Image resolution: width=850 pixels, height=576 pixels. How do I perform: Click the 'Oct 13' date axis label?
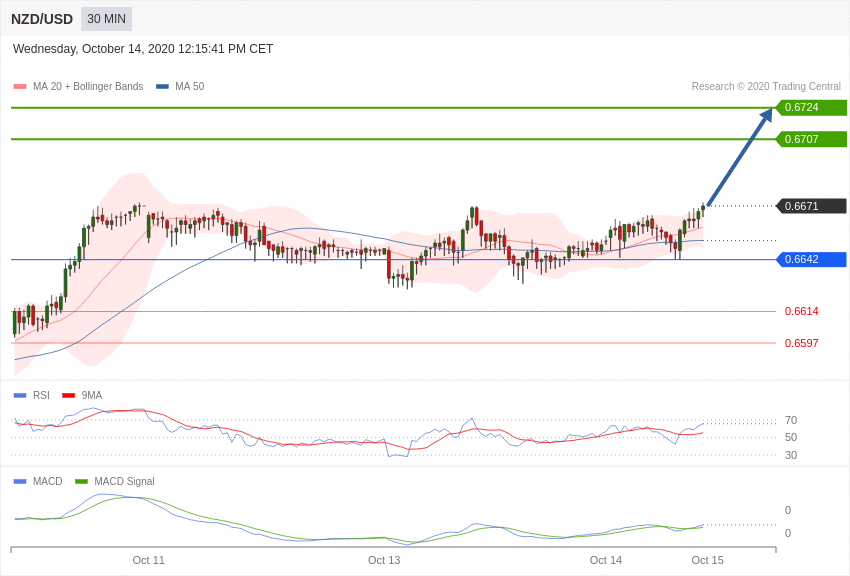(x=384, y=560)
